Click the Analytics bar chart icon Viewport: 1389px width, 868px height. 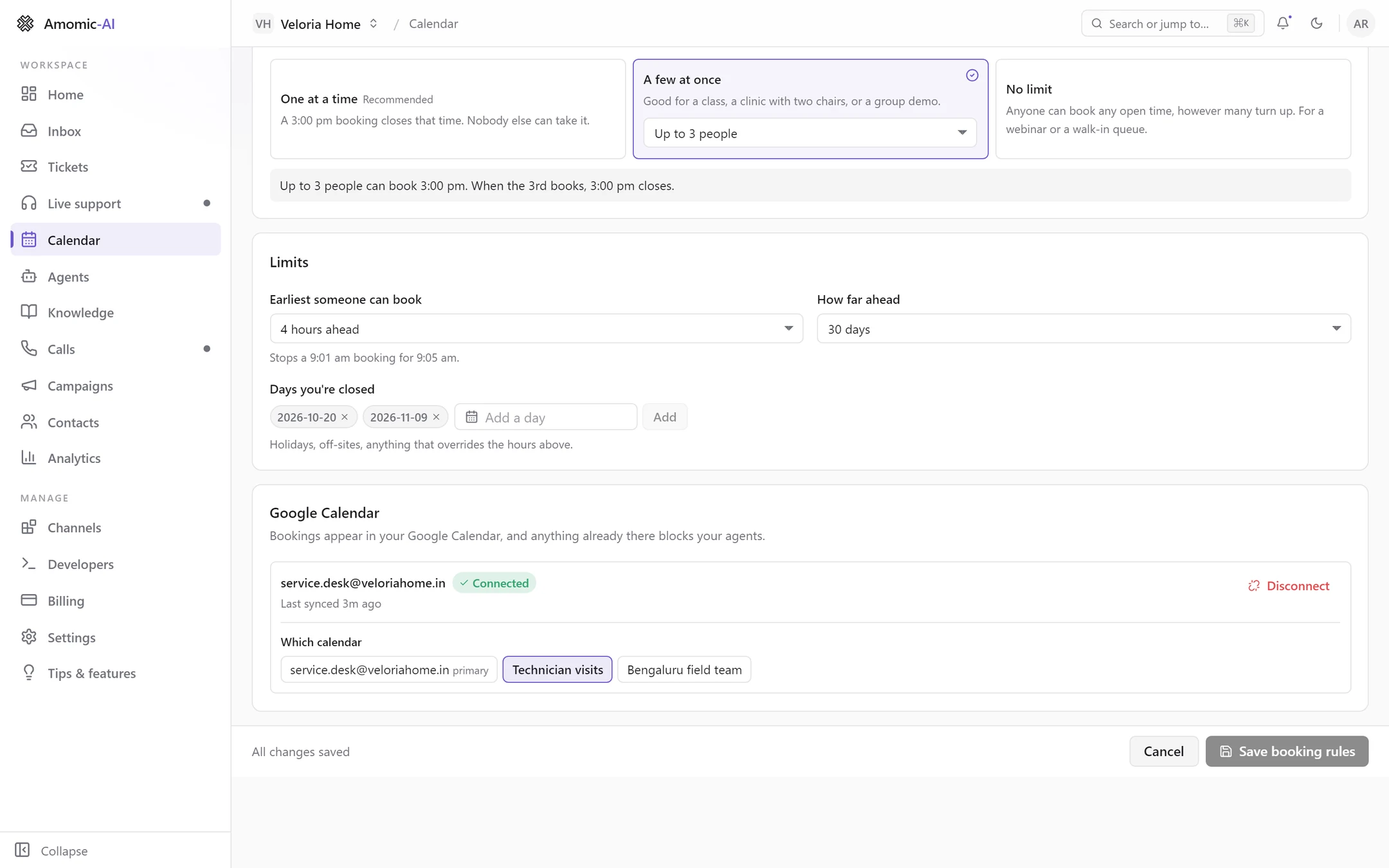coord(29,457)
